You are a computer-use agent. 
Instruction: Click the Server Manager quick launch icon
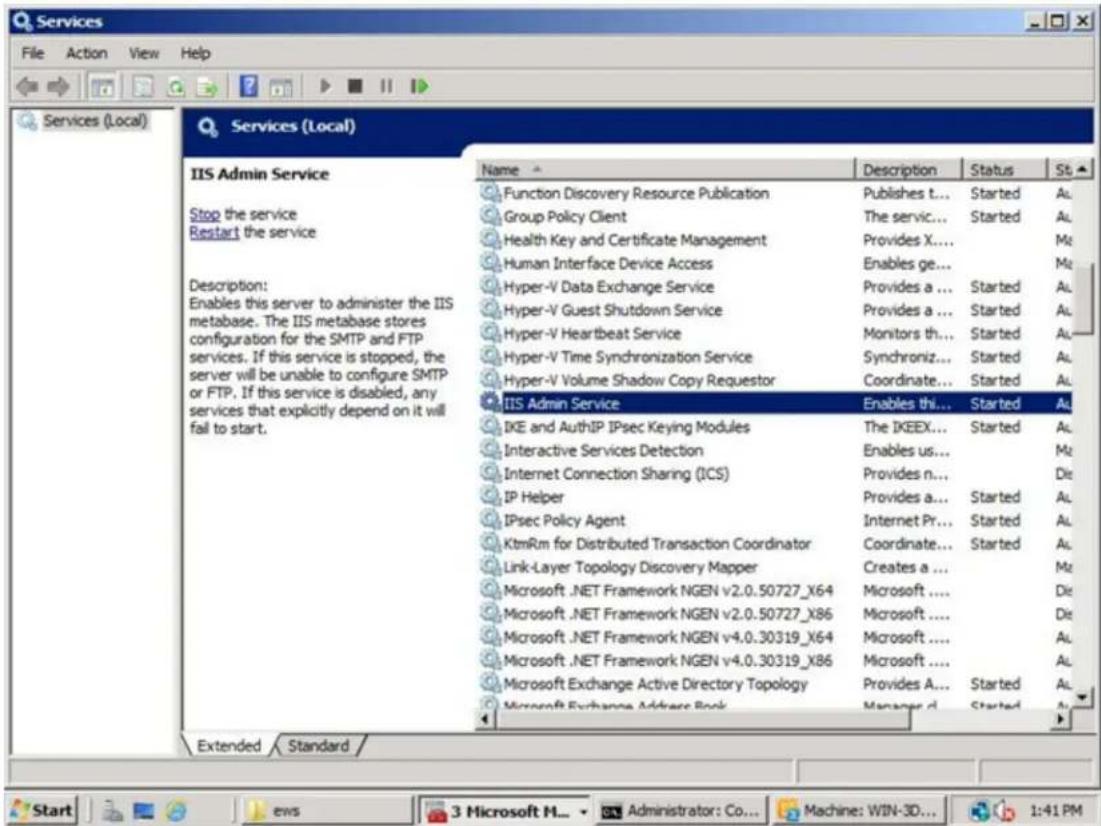point(112,811)
